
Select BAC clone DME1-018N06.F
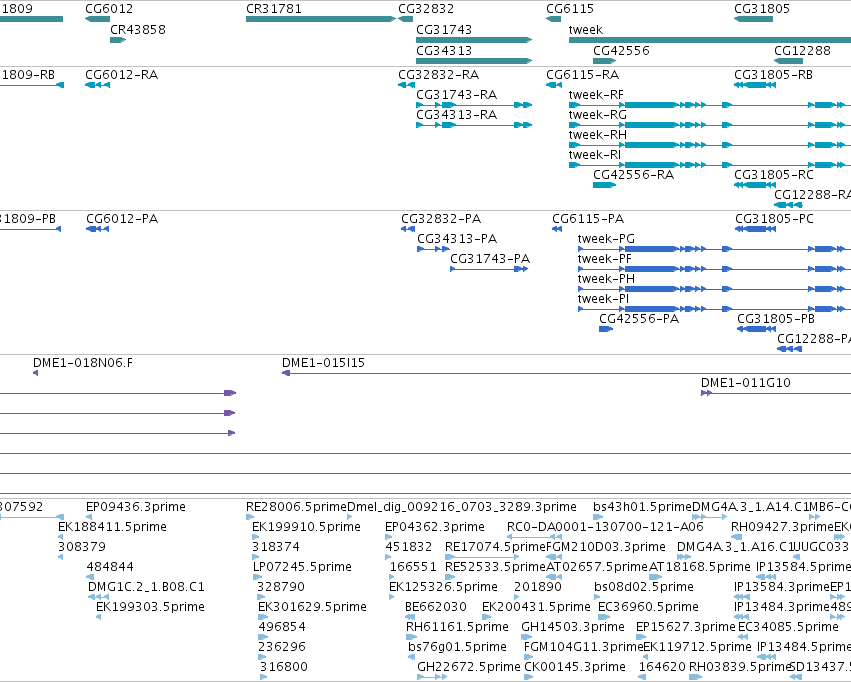35,373
